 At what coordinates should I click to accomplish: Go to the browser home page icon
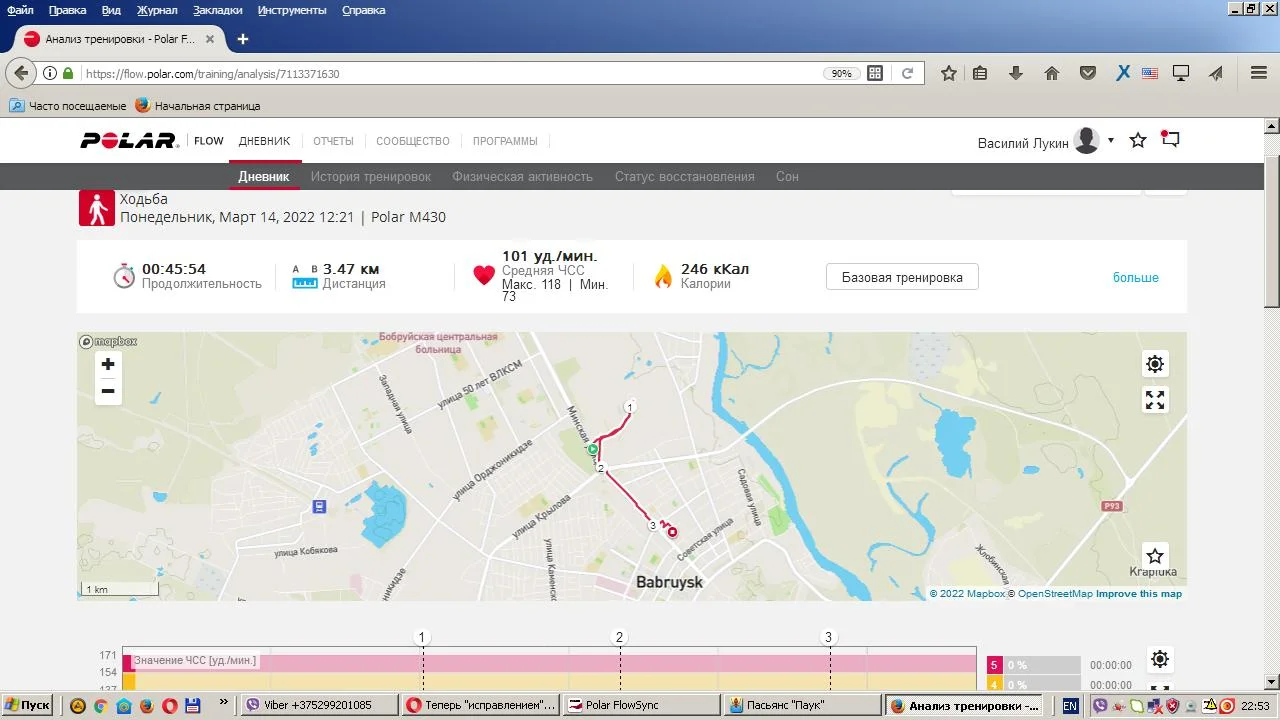1052,73
